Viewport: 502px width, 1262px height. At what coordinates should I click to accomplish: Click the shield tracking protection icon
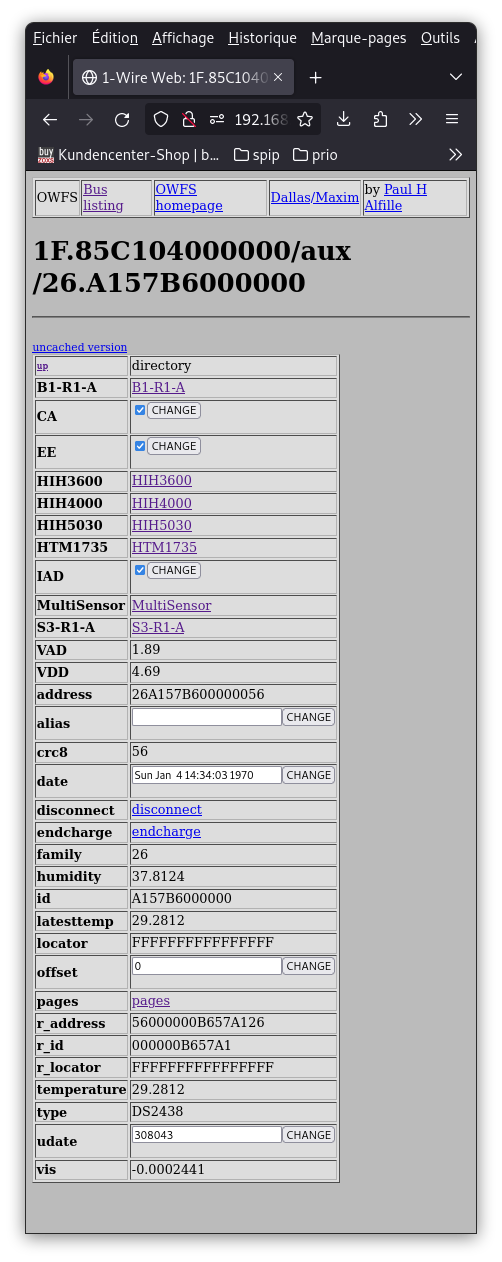[x=161, y=120]
